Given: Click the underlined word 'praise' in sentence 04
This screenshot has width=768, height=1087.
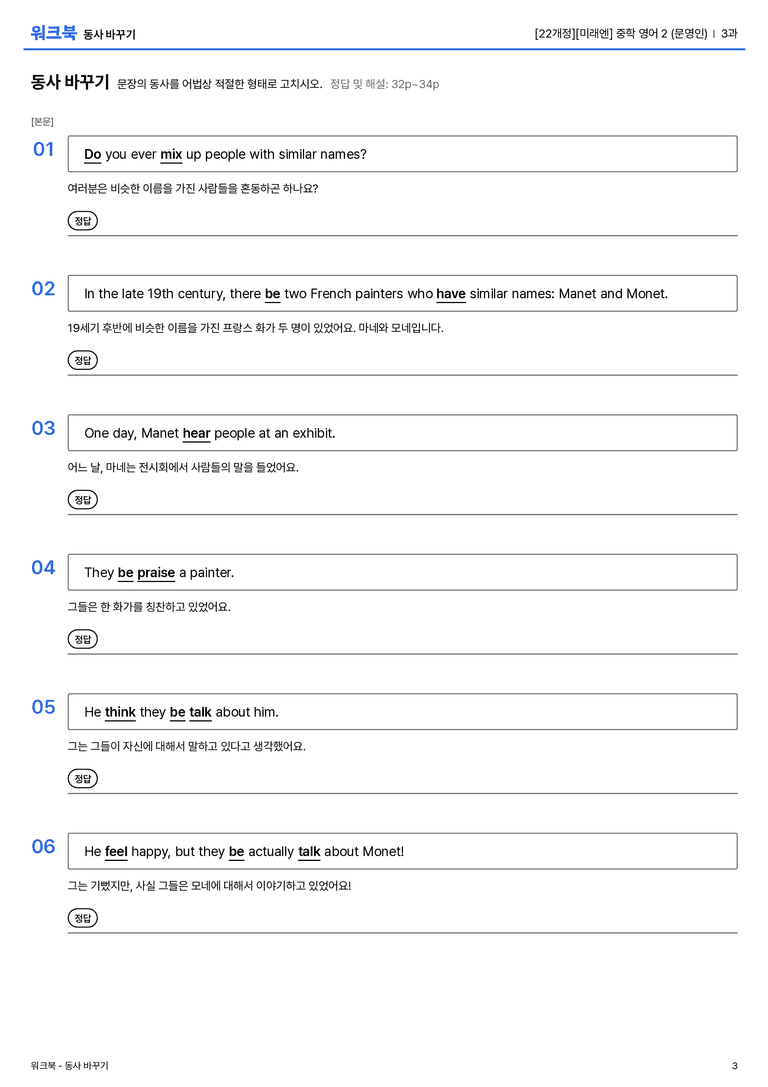Looking at the screenshot, I should pos(156,573).
